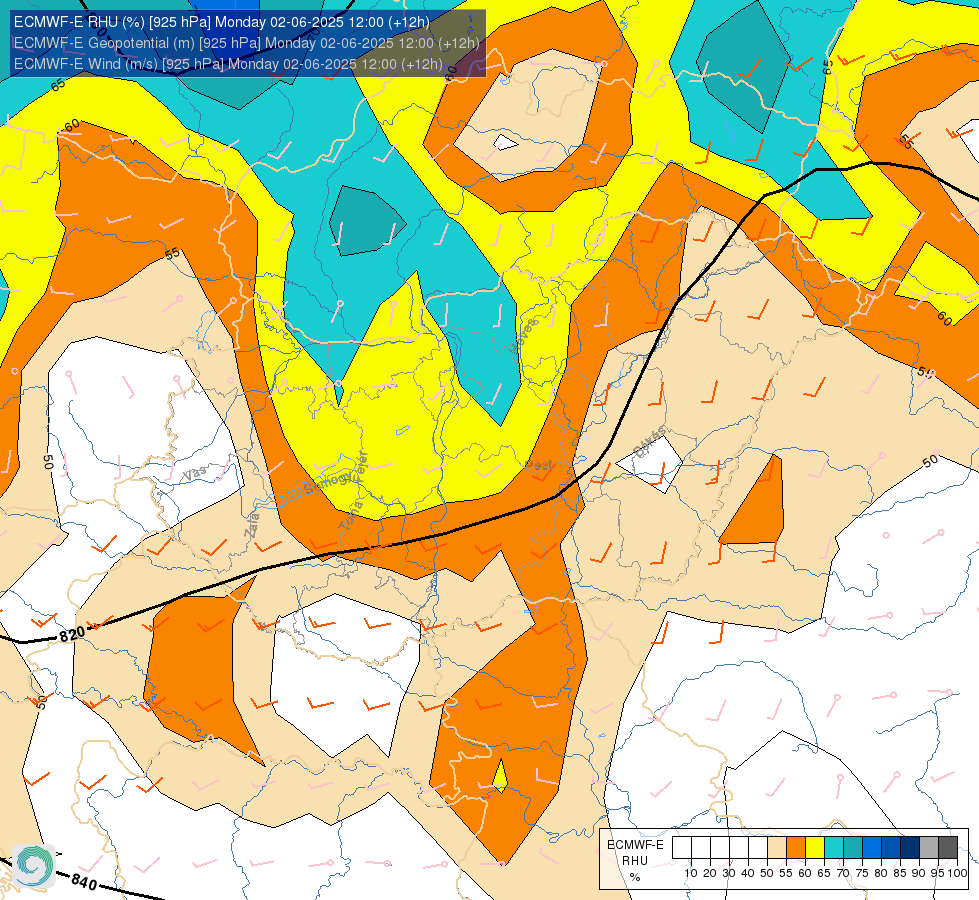
Task: Click the 'Békés' county label on the map
Action: 649,442
